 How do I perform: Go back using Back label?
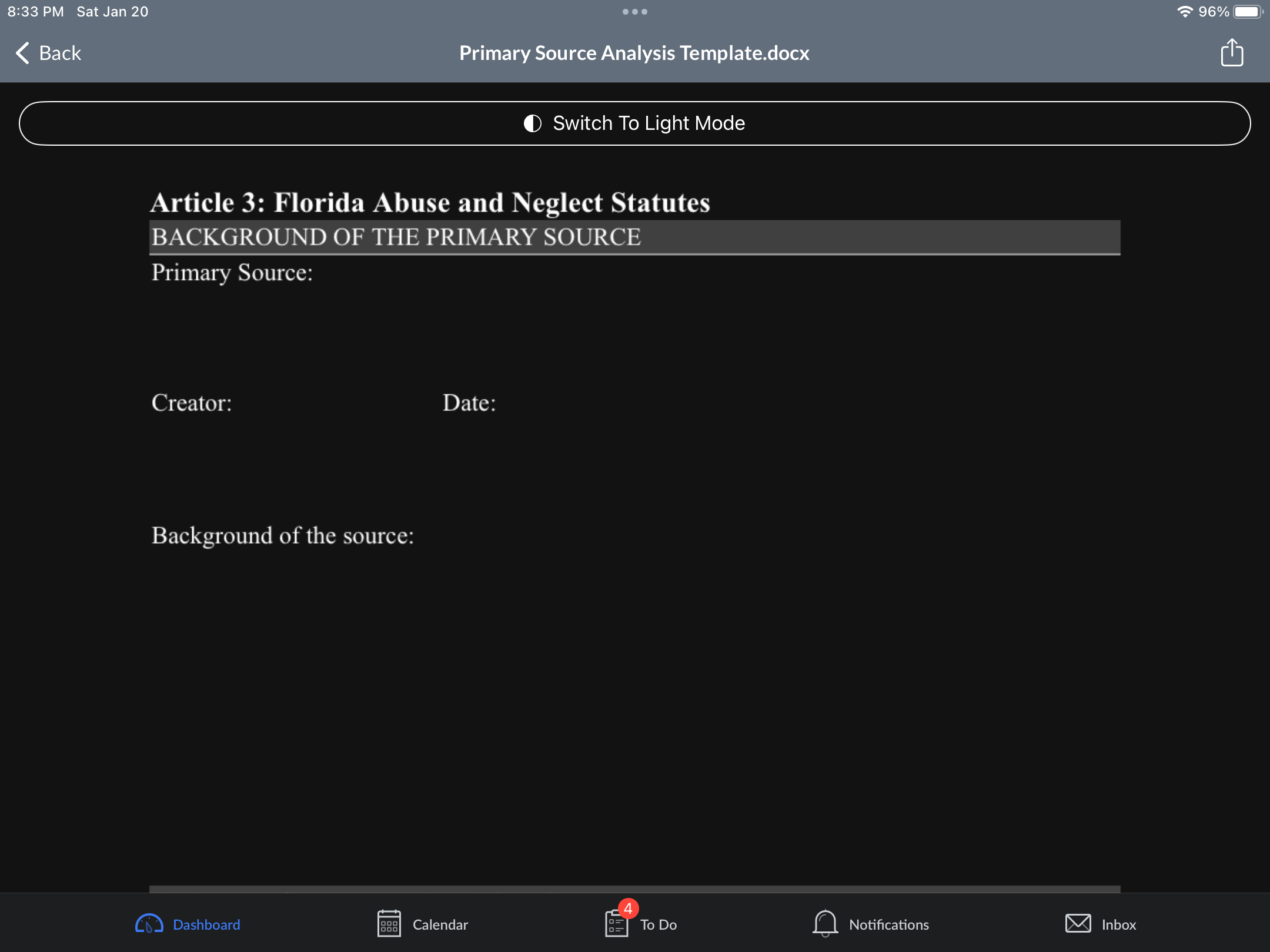point(60,53)
